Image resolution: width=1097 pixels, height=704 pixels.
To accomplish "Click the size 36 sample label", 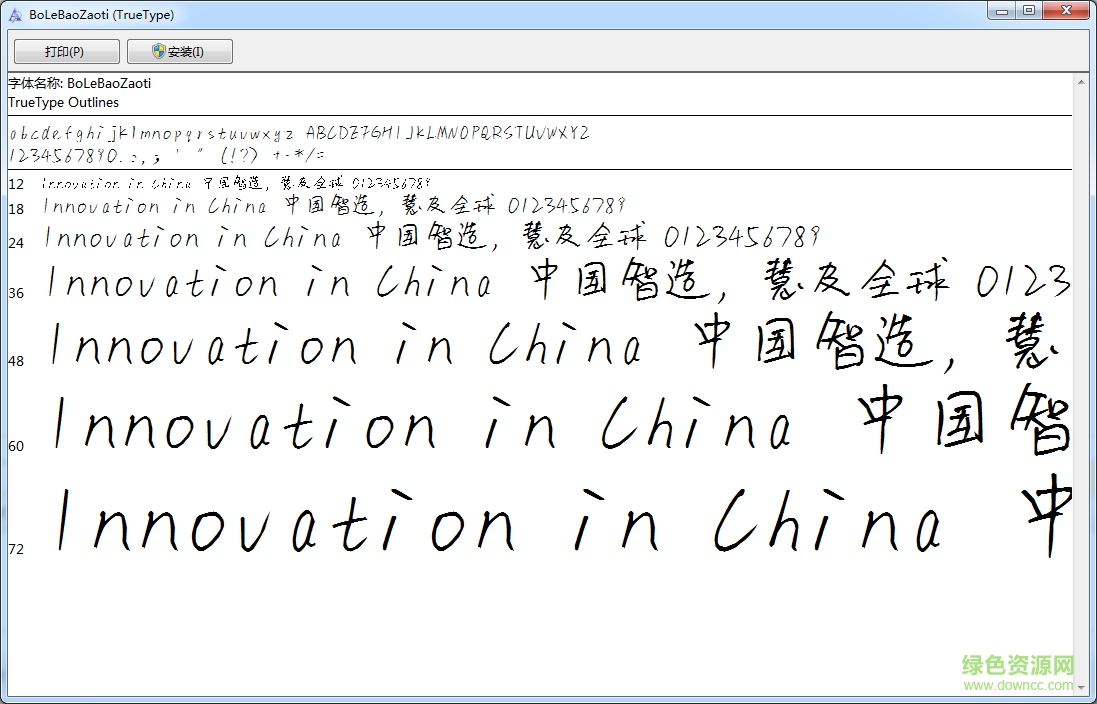I will (16, 293).
